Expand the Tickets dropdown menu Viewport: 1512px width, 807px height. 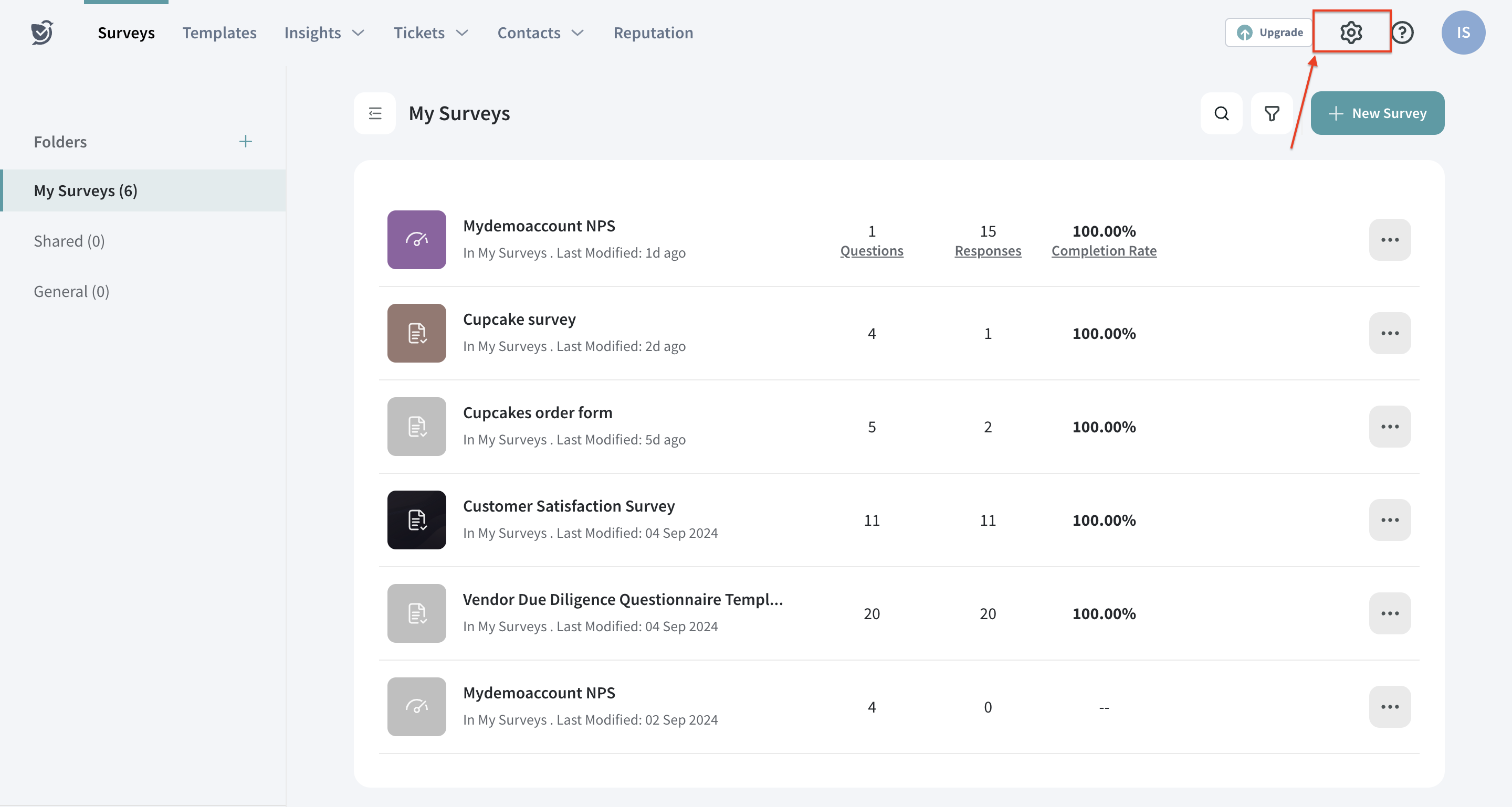point(430,33)
